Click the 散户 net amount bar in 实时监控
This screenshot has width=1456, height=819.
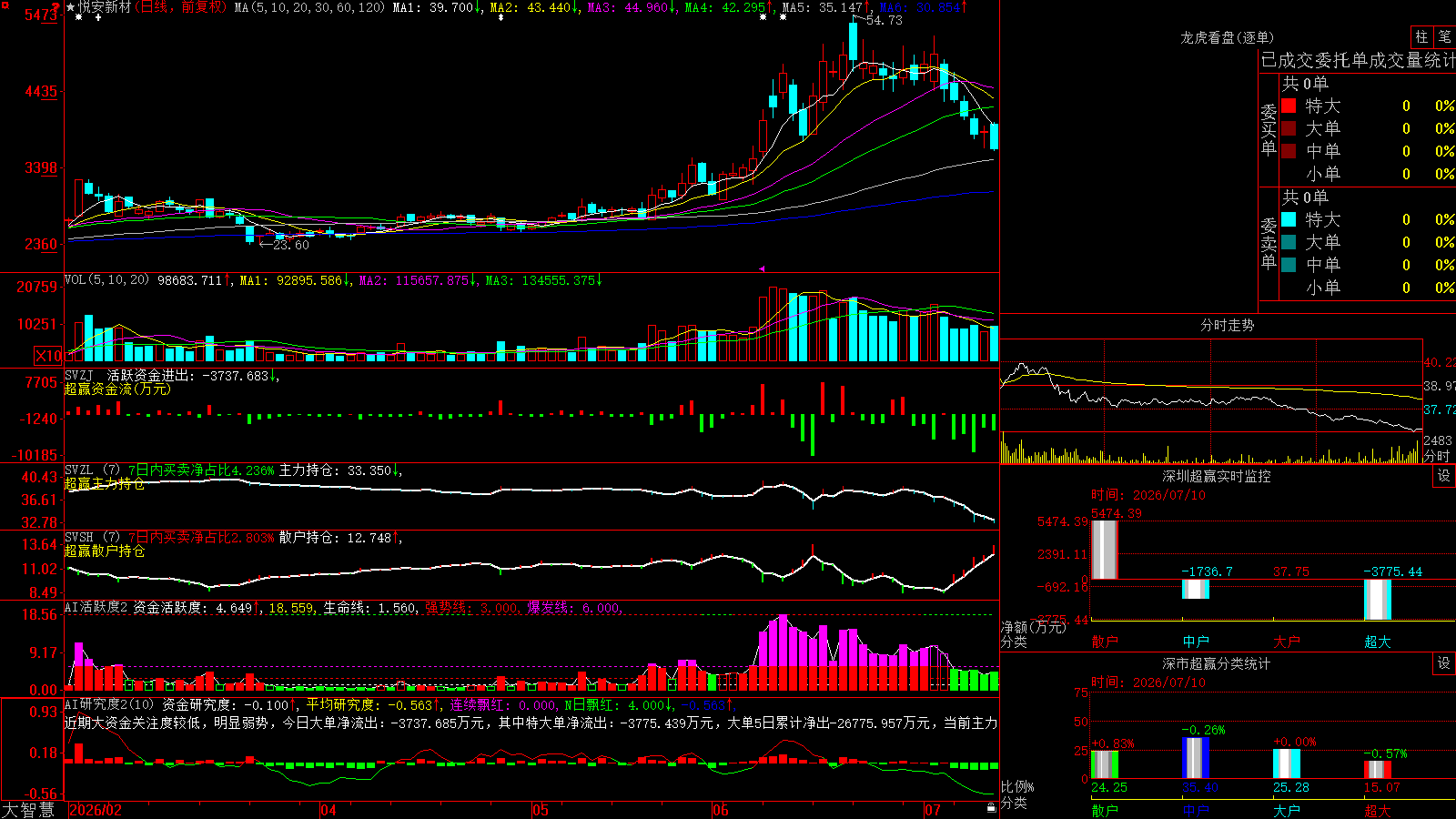(1105, 550)
